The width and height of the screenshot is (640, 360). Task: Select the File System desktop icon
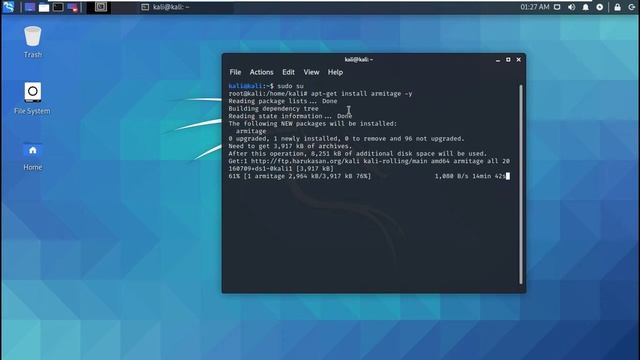coord(32,98)
